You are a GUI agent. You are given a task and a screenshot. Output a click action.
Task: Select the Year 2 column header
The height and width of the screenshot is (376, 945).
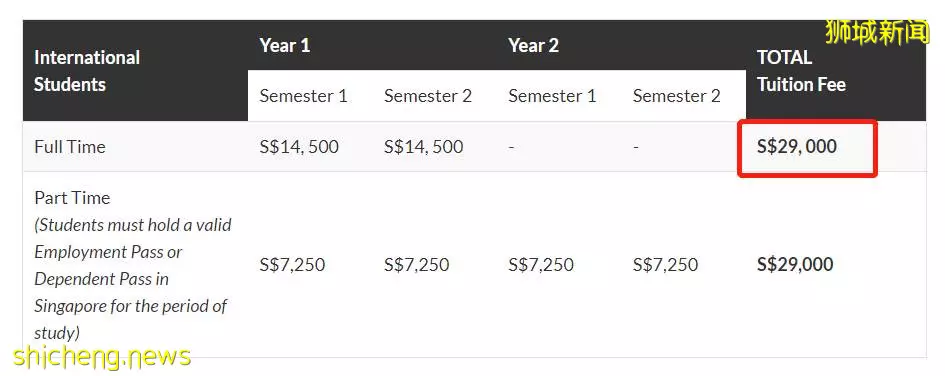[533, 45]
